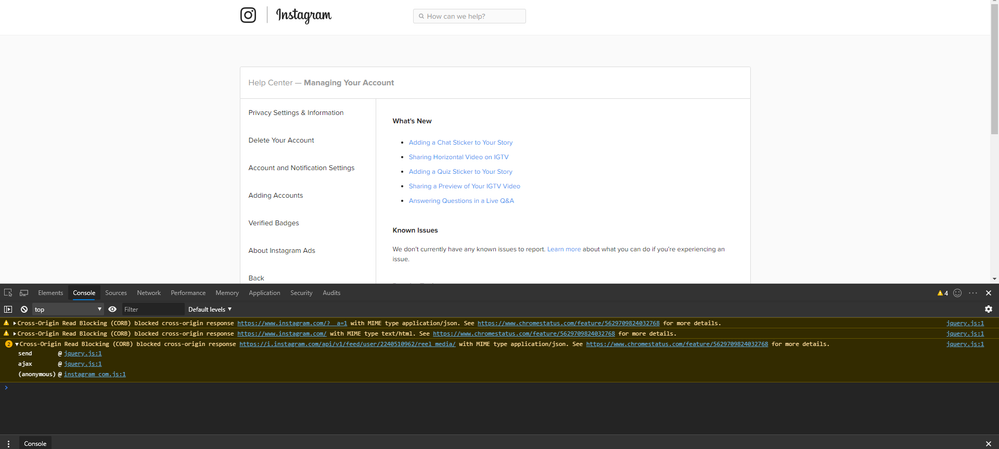Open 'Answering Questions in a Live Q&A'
The height and width of the screenshot is (449, 999).
tap(461, 201)
